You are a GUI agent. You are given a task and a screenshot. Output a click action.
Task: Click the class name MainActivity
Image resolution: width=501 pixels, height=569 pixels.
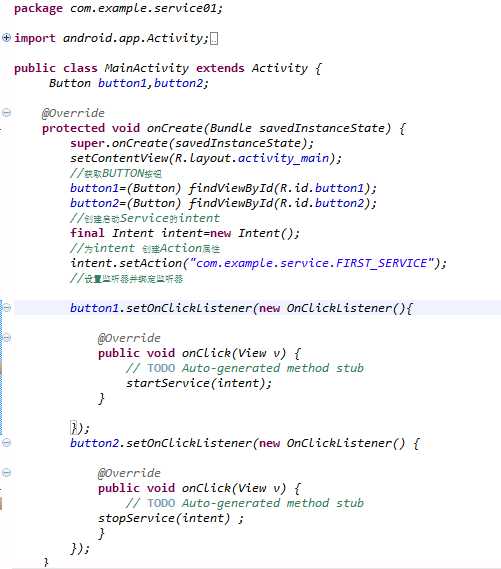point(147,68)
